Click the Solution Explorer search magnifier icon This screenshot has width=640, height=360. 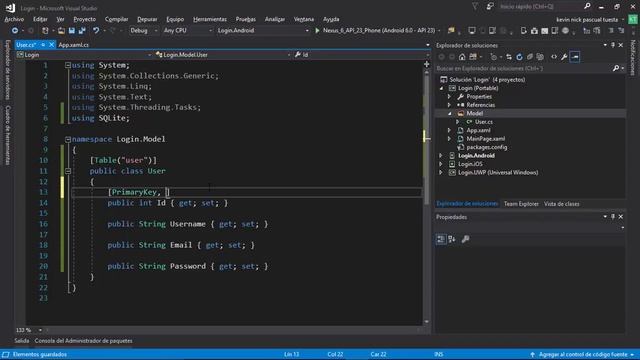[616, 68]
